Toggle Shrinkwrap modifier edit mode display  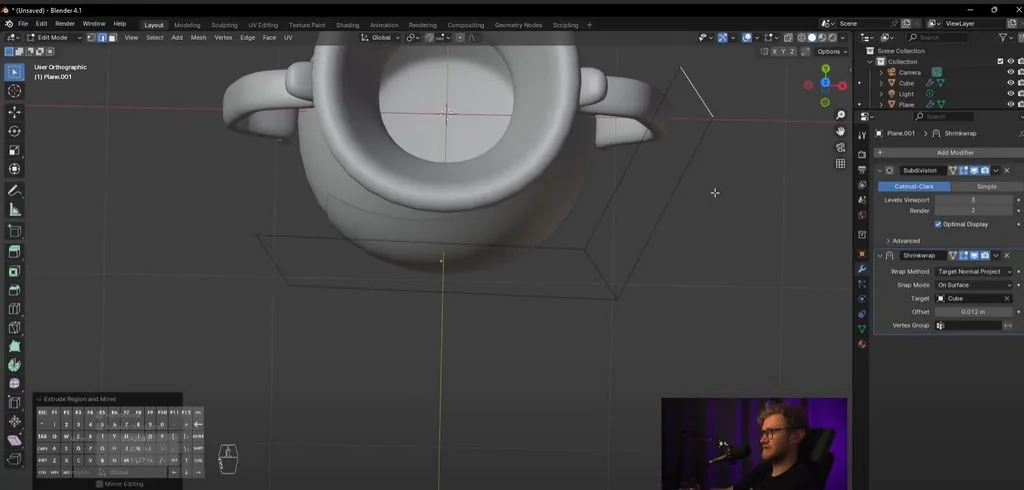[x=963, y=255]
